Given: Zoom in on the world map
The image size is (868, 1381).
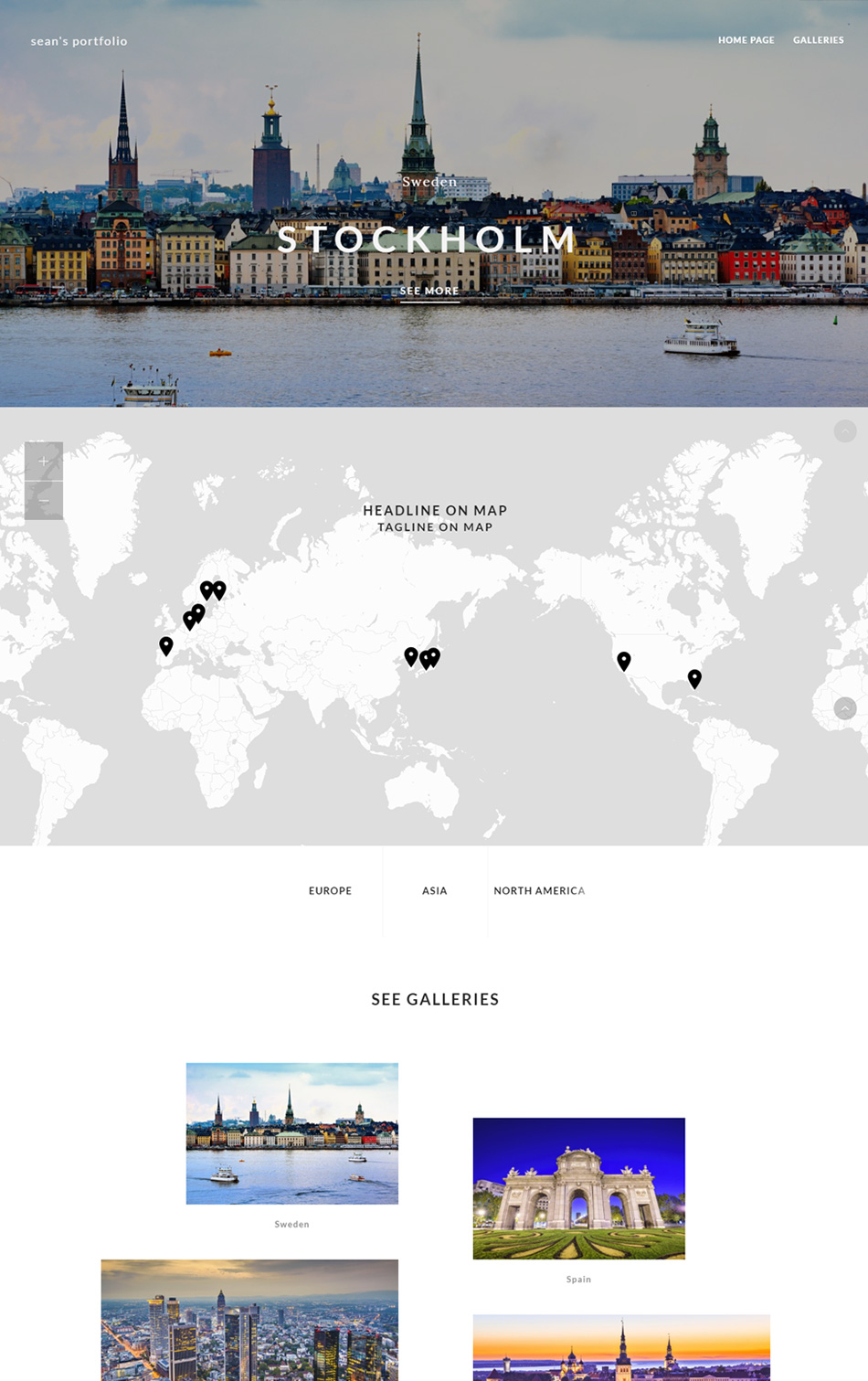Looking at the screenshot, I should [x=44, y=462].
